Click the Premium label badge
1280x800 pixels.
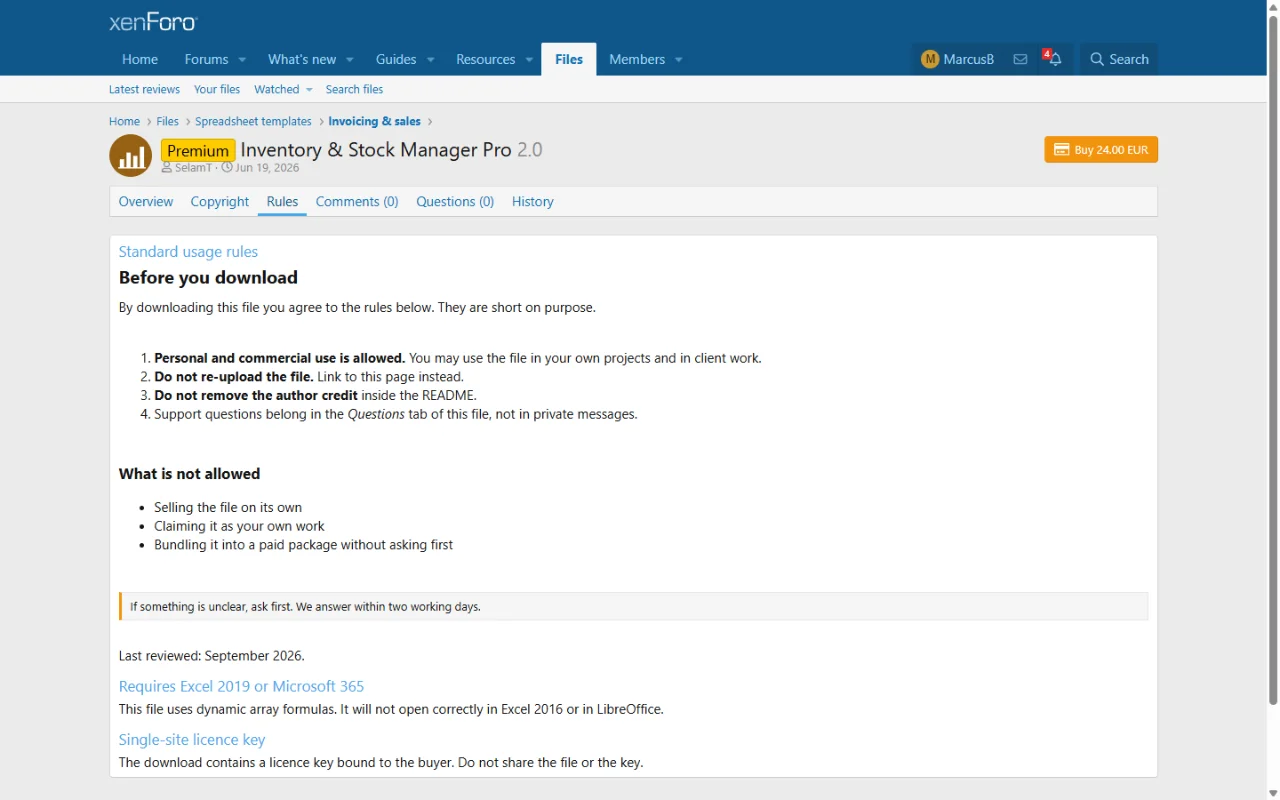coord(198,151)
